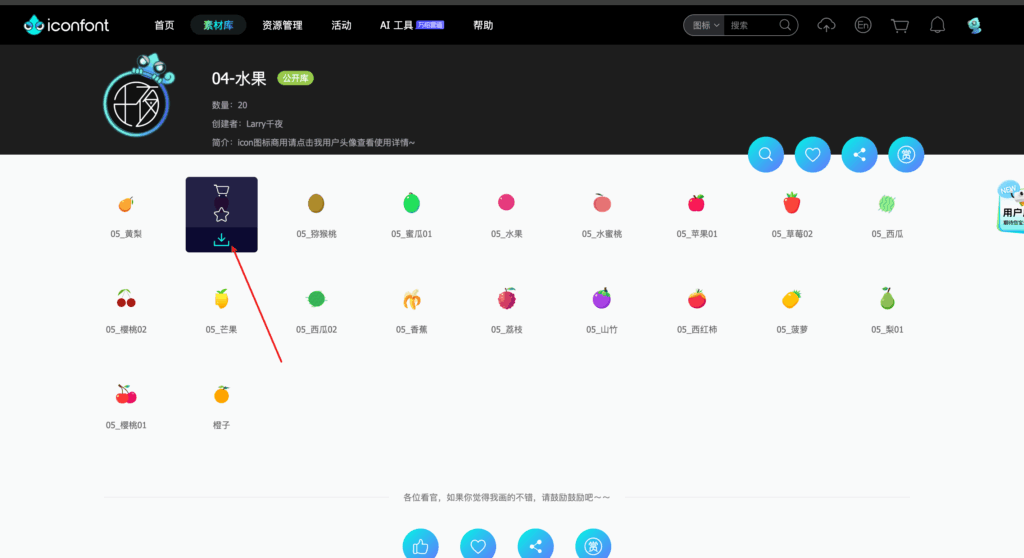1024x558 pixels.
Task: Click the share circle button below the header
Action: coord(859,154)
